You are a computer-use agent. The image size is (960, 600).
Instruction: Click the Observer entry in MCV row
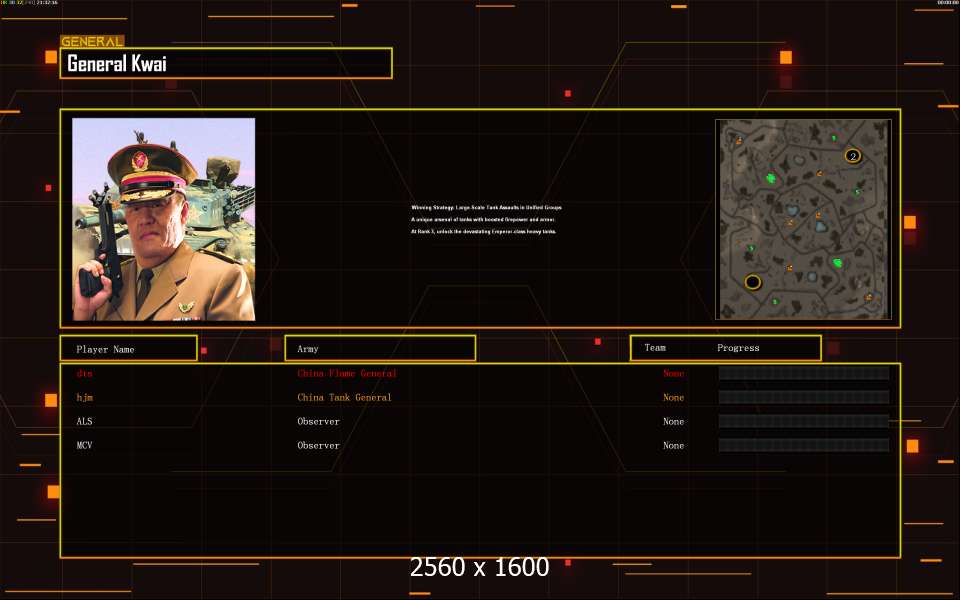[x=318, y=445]
